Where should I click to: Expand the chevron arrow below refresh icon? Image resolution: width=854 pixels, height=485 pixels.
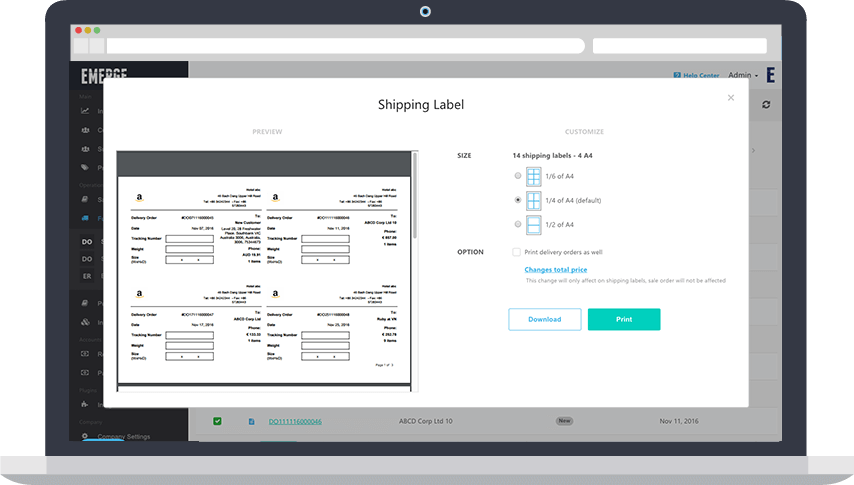point(753,150)
